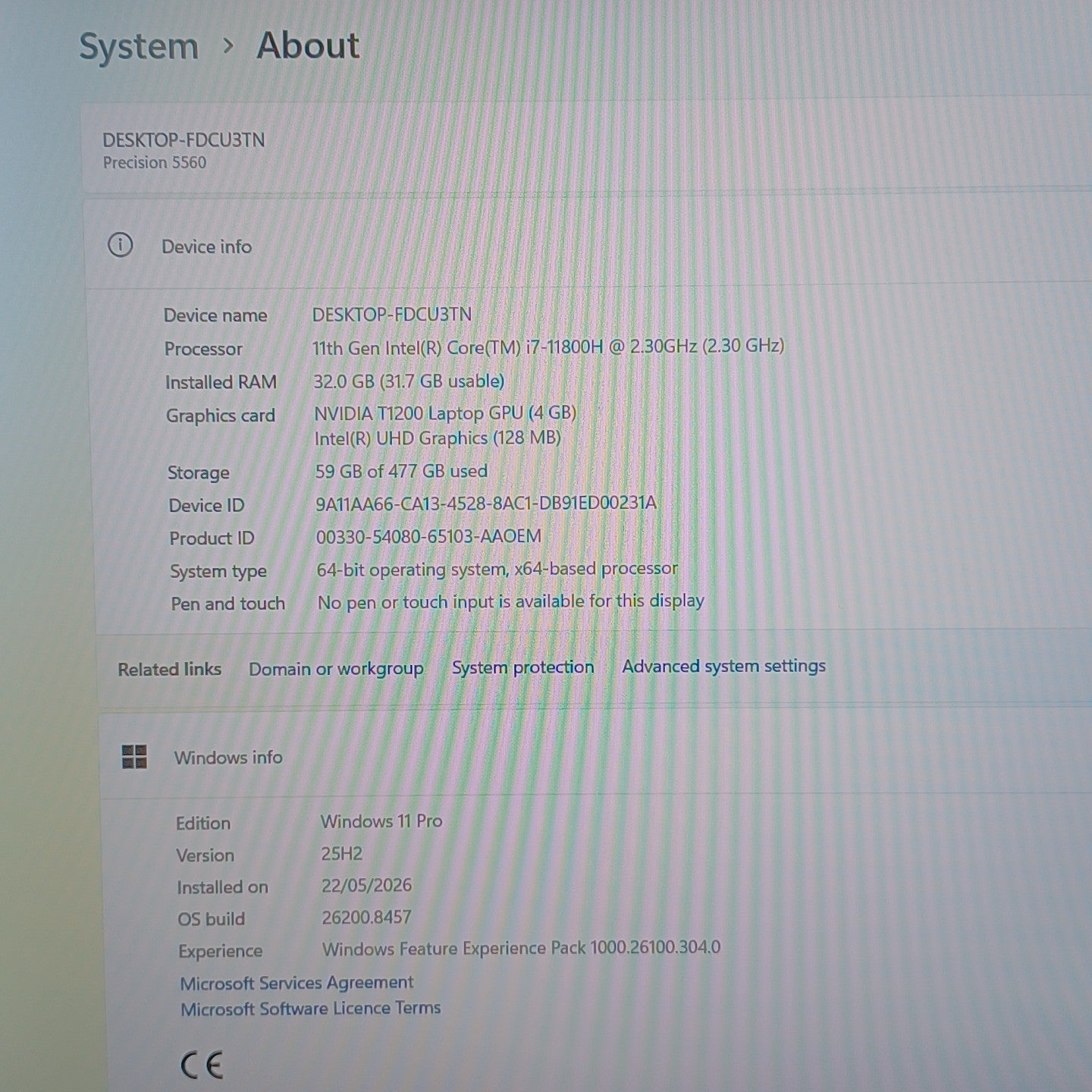Select the i7-11800H processor value
1092x1092 pixels.
coord(548,347)
